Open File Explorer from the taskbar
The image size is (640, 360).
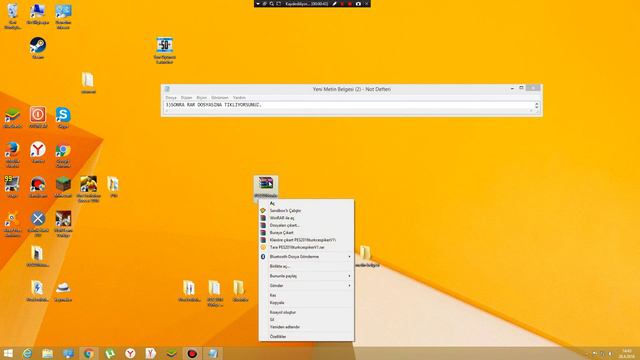[x=48, y=353]
